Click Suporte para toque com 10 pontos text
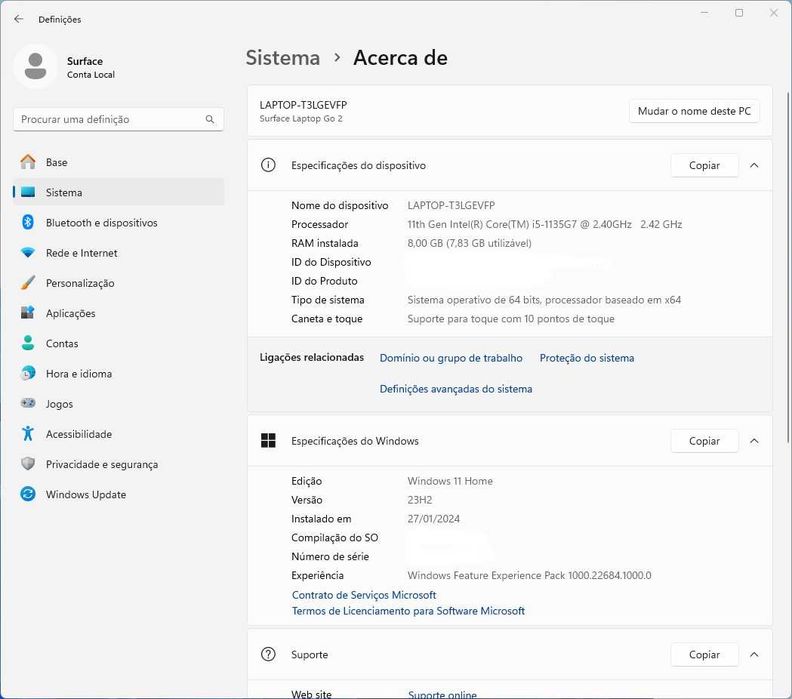This screenshot has height=699, width=792. tap(511, 319)
